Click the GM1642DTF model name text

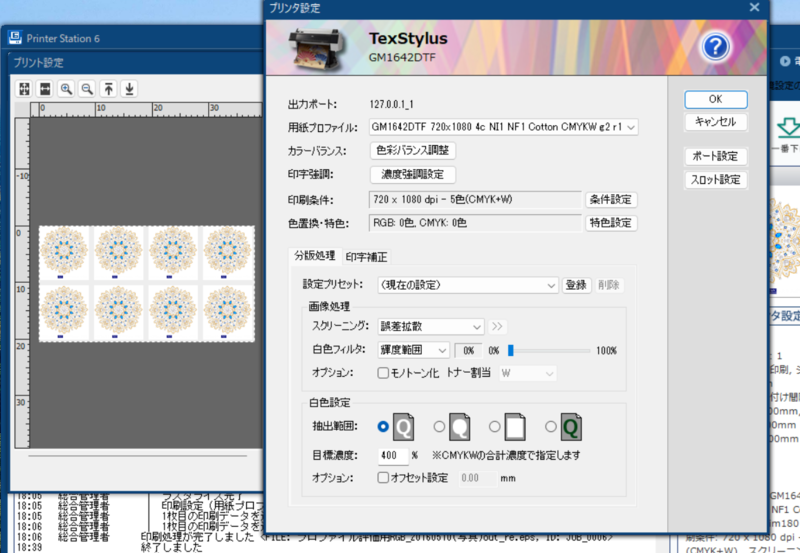(x=402, y=58)
